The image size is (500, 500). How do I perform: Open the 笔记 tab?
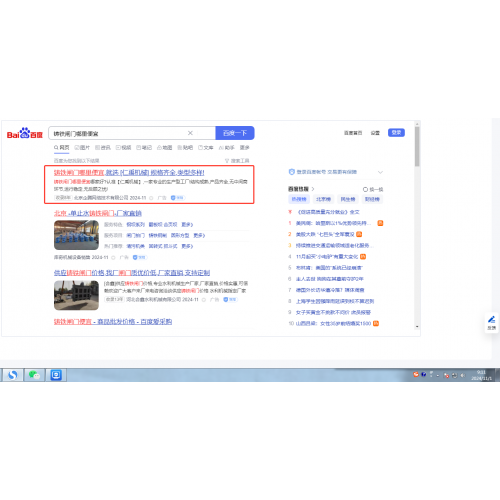click(144, 147)
